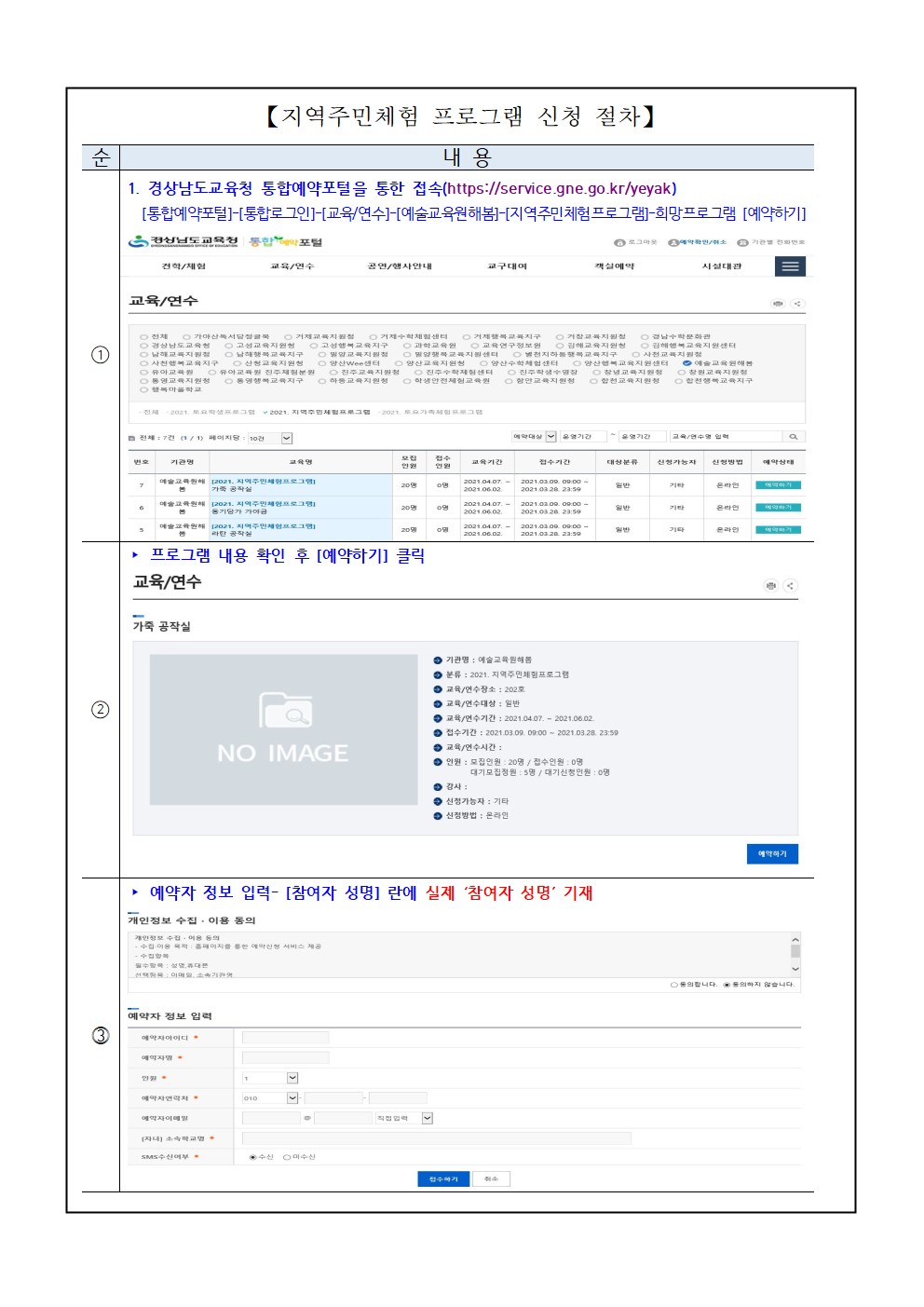Screen dimensions: 924x1307
Task: Click the blue 예약하기 button on detail page
Action: click(x=772, y=853)
